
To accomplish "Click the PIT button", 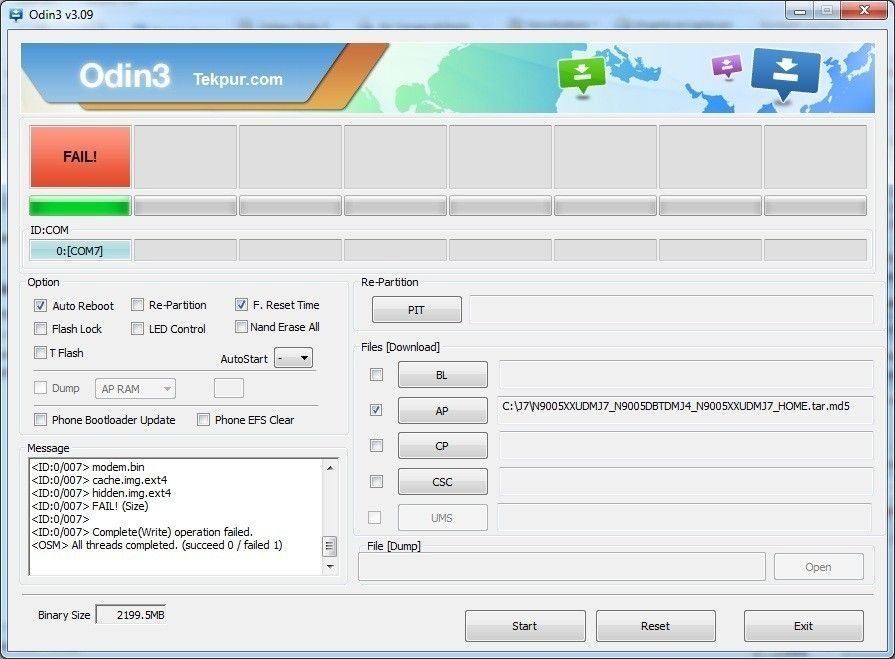I will click(x=417, y=310).
